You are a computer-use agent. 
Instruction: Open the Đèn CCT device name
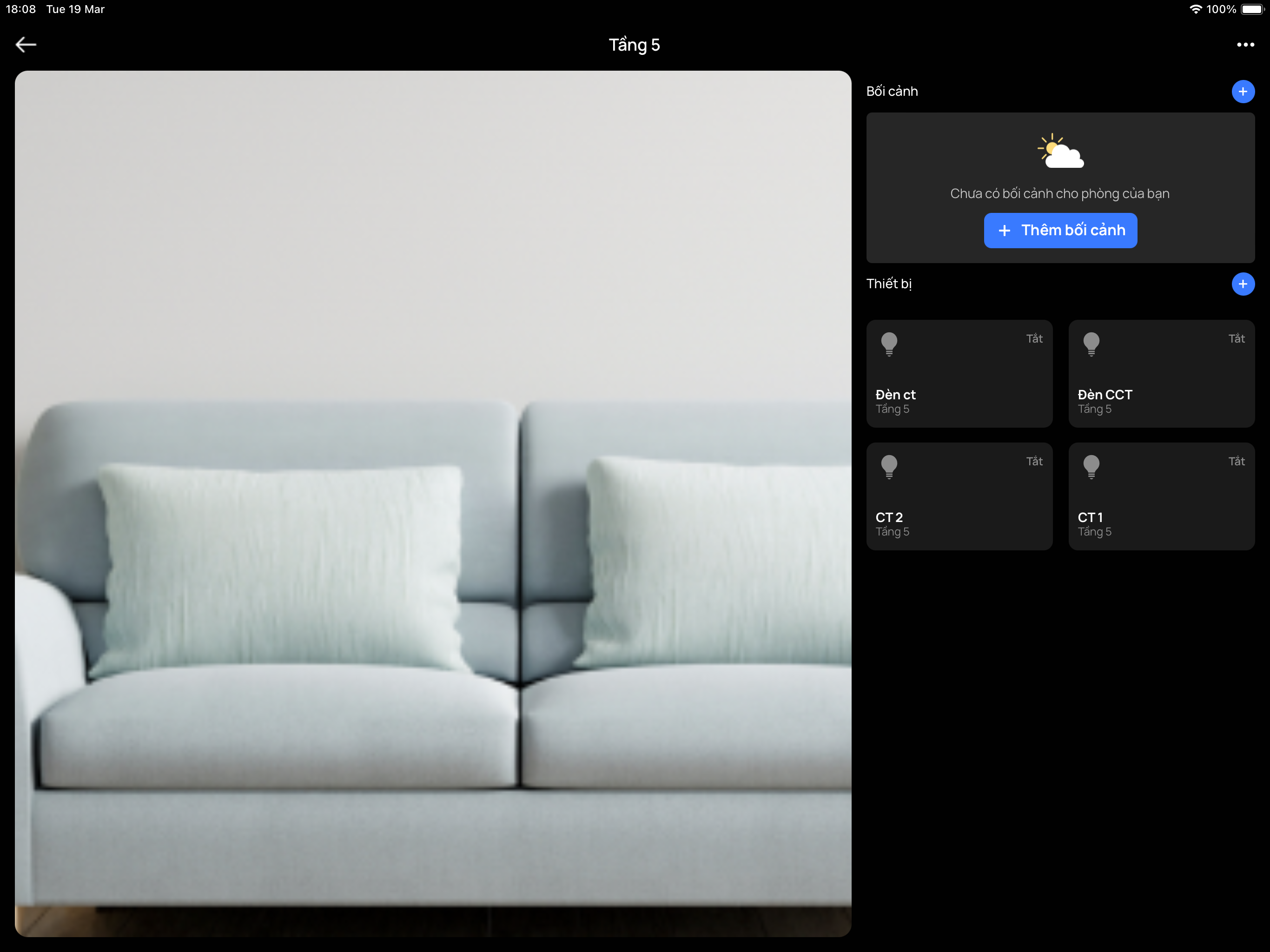coord(1105,395)
